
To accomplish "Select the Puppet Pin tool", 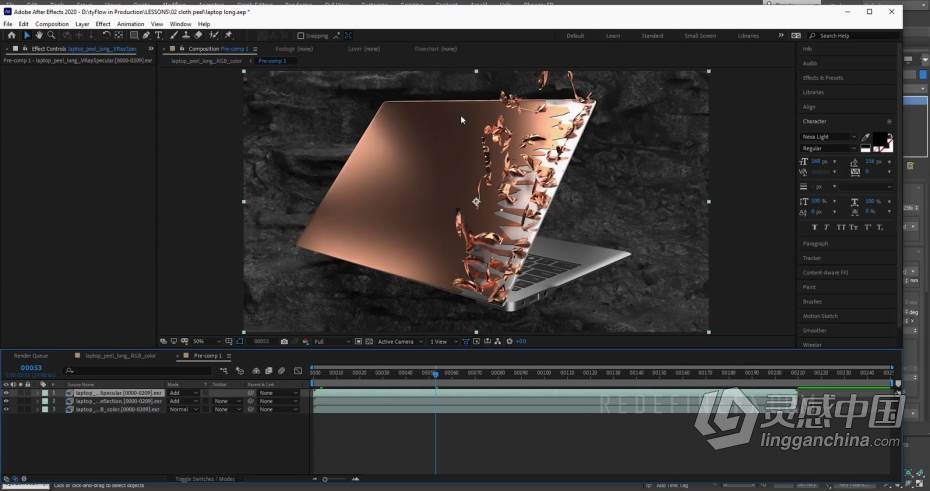I will [x=228, y=36].
